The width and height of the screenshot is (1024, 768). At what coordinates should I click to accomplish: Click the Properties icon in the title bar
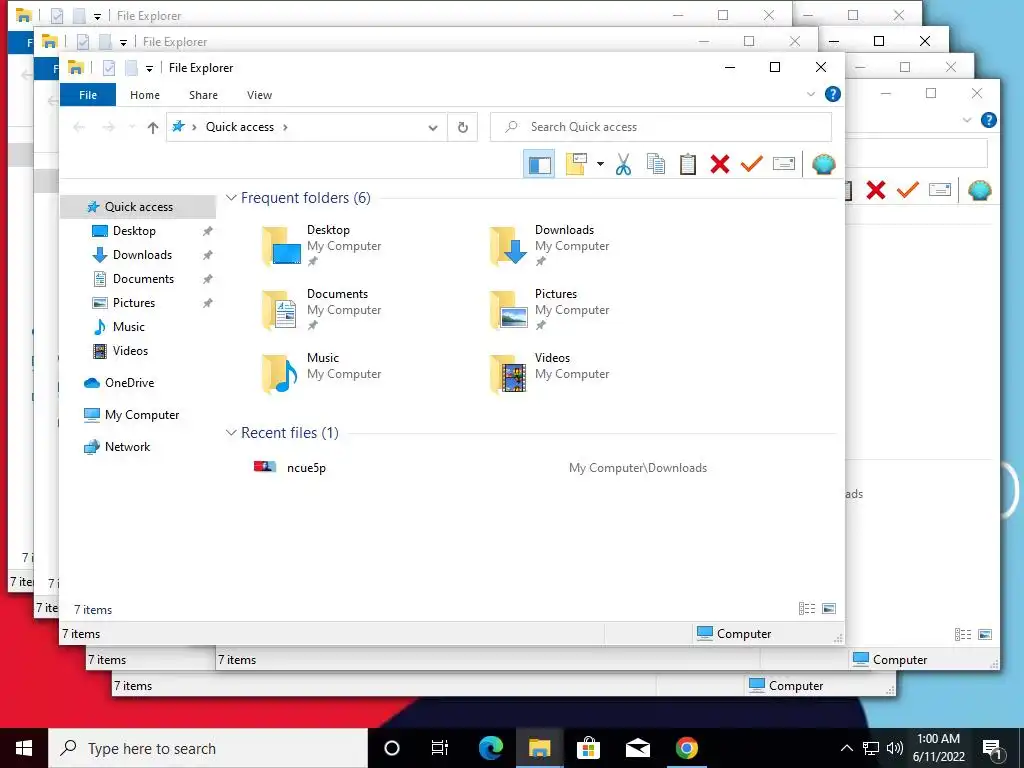109,67
